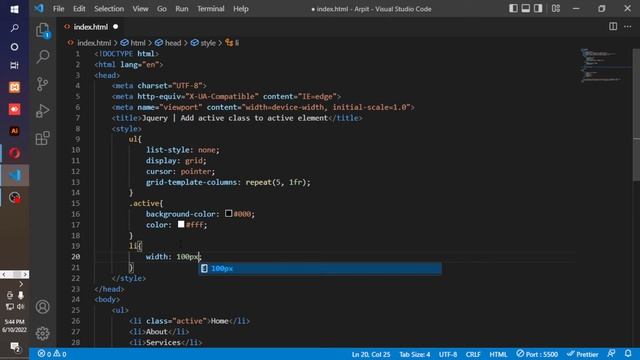The height and width of the screenshot is (360, 640).
Task: Split the editor to the right
Action: 613,27
